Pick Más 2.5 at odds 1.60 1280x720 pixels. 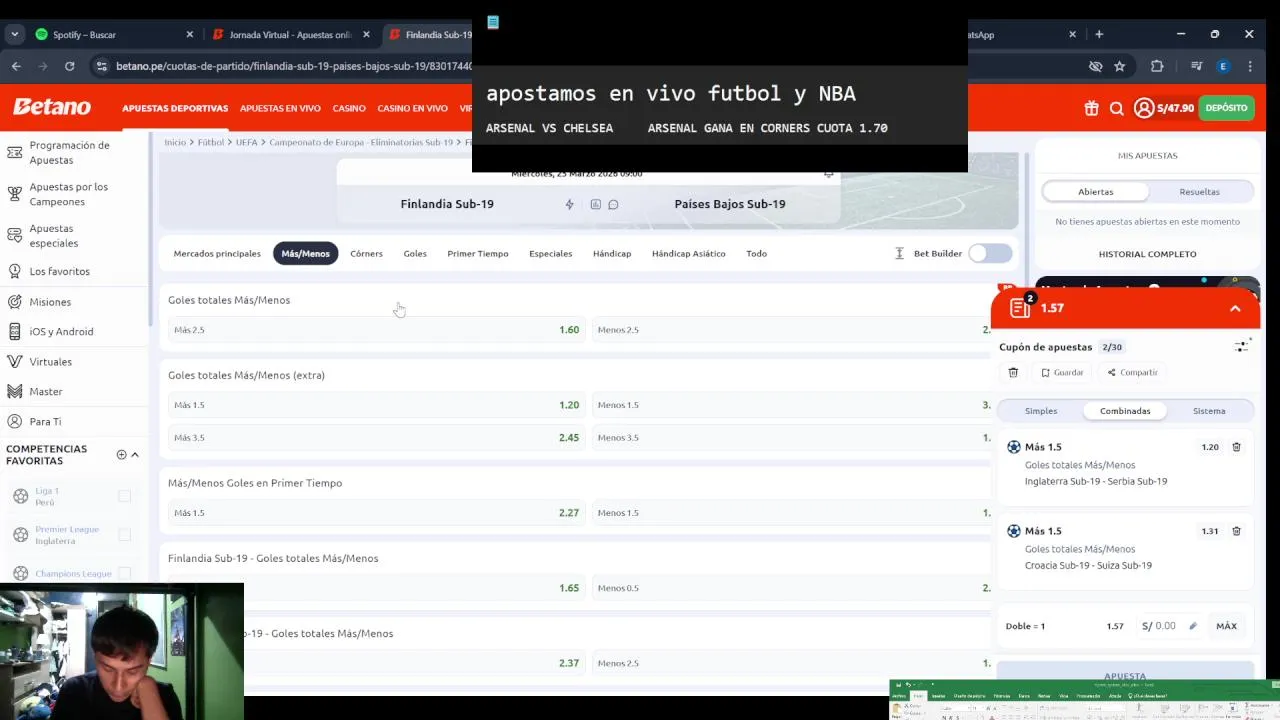pos(376,330)
